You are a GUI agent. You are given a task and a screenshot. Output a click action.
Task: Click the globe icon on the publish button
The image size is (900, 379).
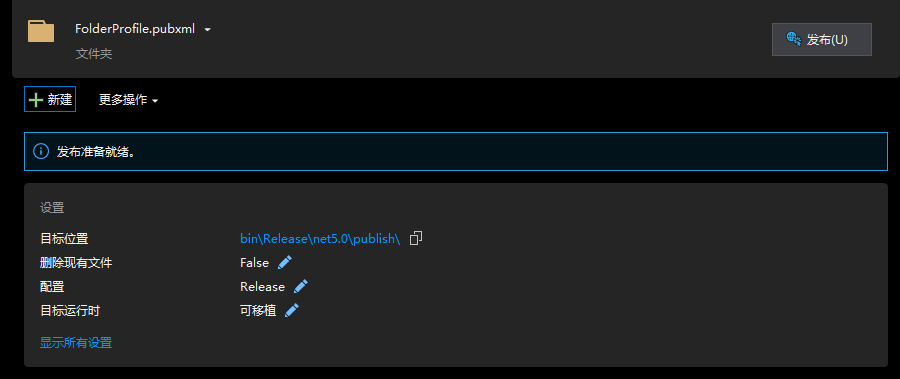pos(794,39)
